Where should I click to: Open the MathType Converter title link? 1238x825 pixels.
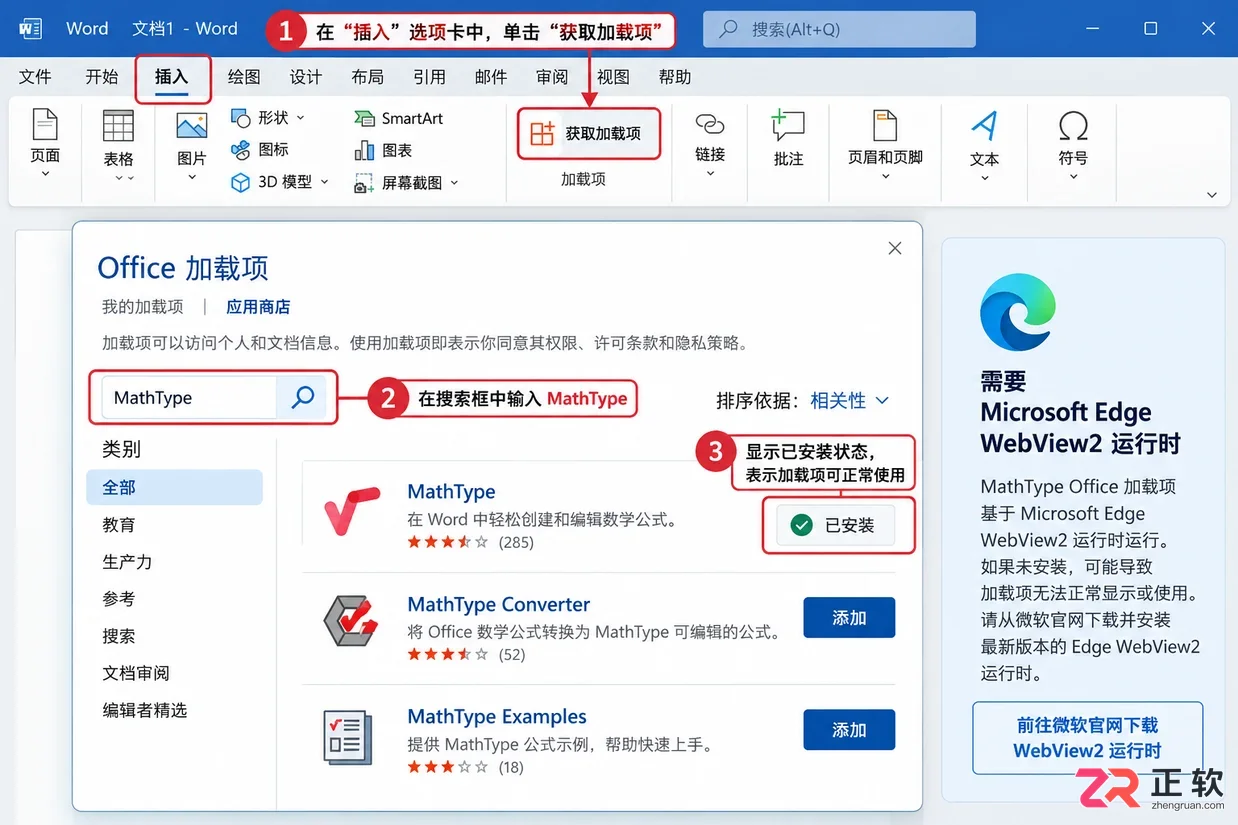coord(499,604)
